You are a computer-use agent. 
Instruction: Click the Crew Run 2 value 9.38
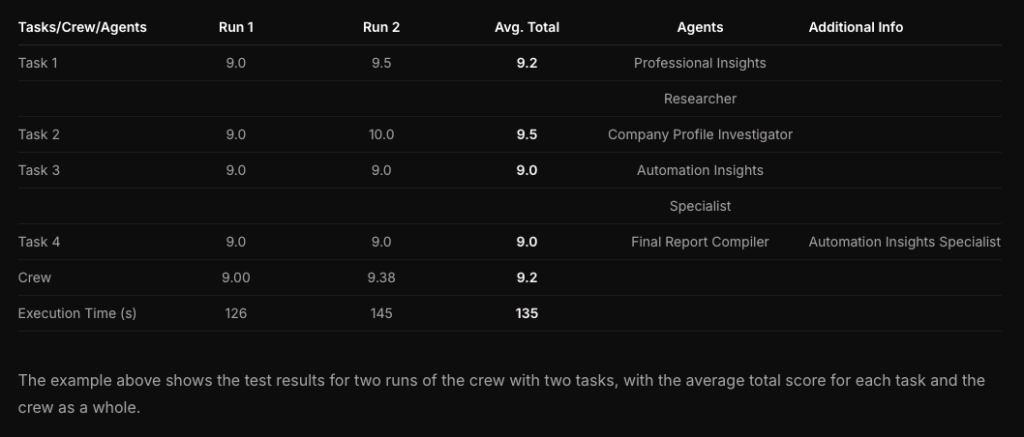381,277
